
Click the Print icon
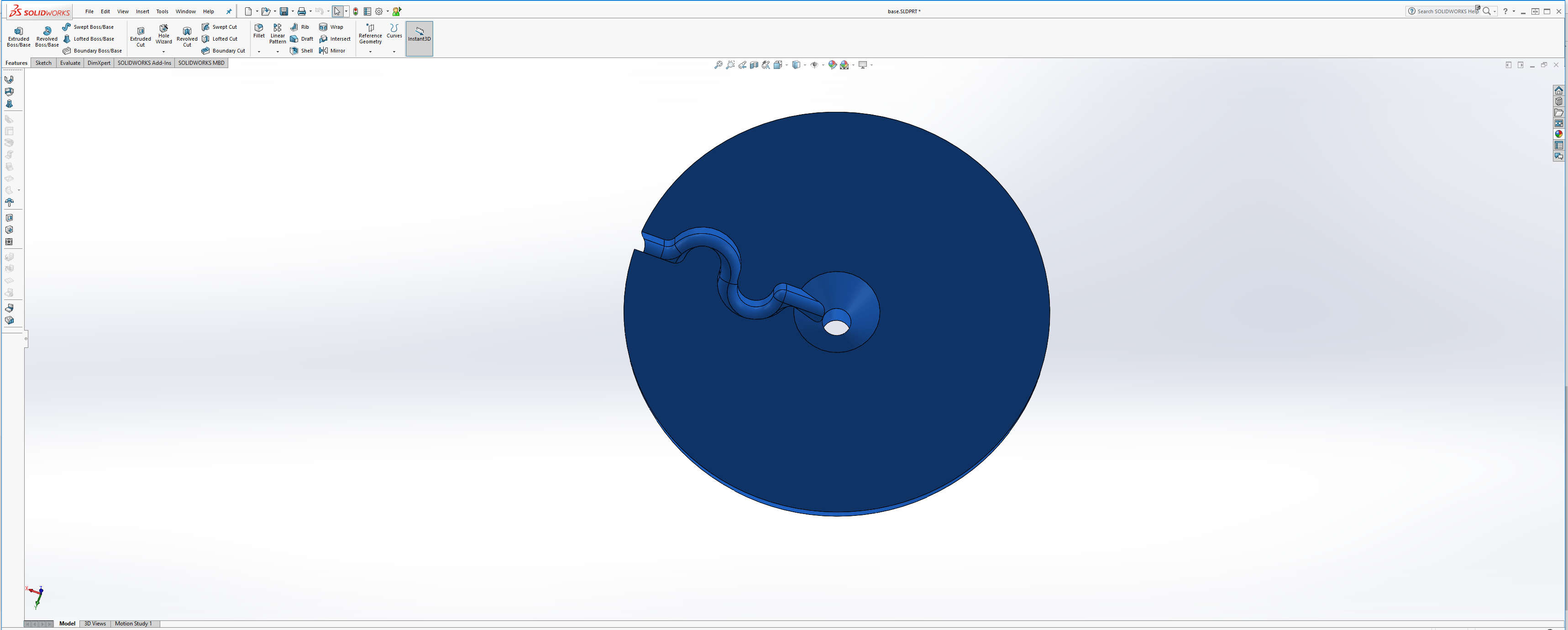pyautogui.click(x=301, y=11)
